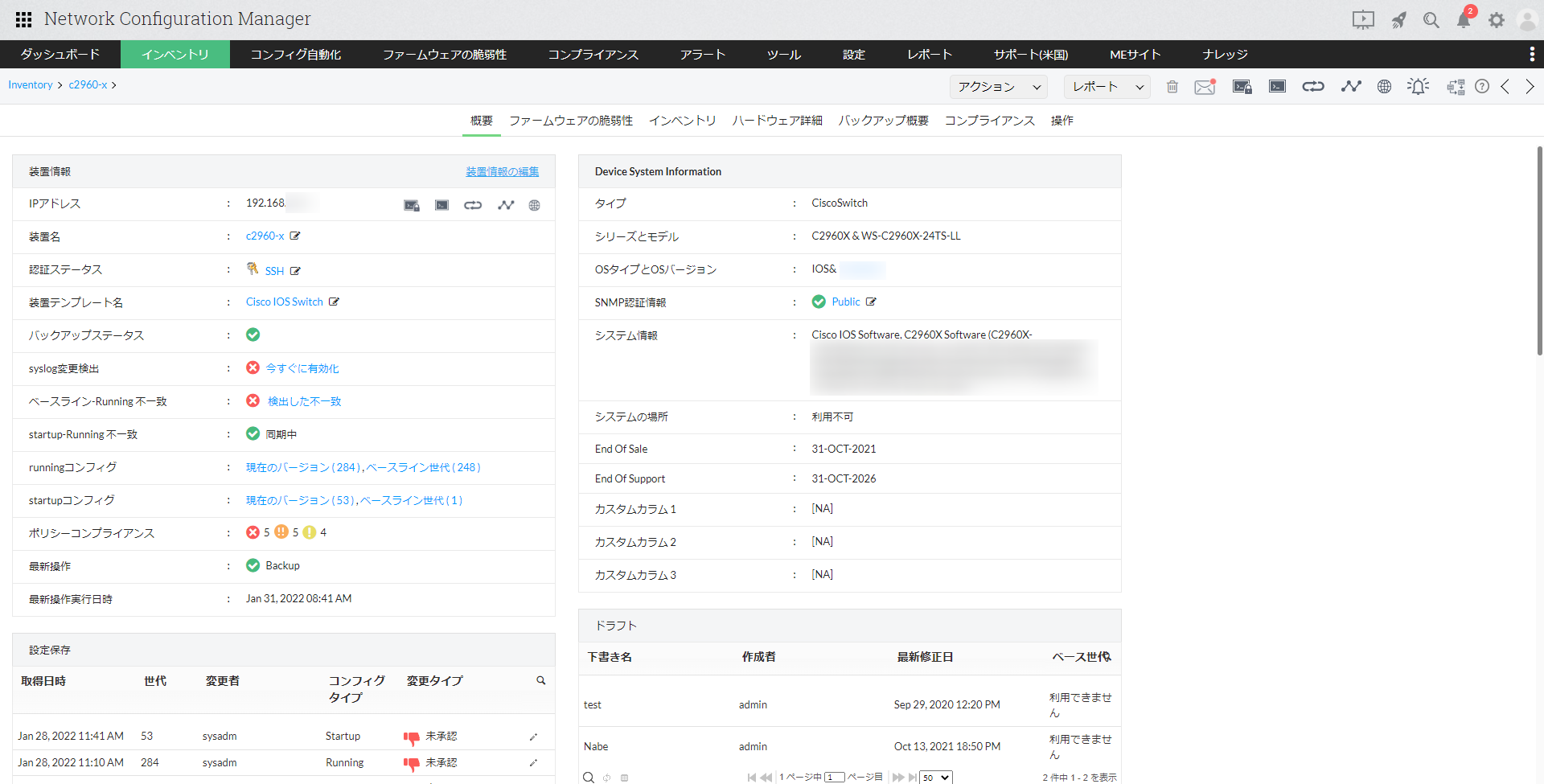
Task: Open the terminal icon in top toolbar
Action: pyautogui.click(x=1277, y=87)
